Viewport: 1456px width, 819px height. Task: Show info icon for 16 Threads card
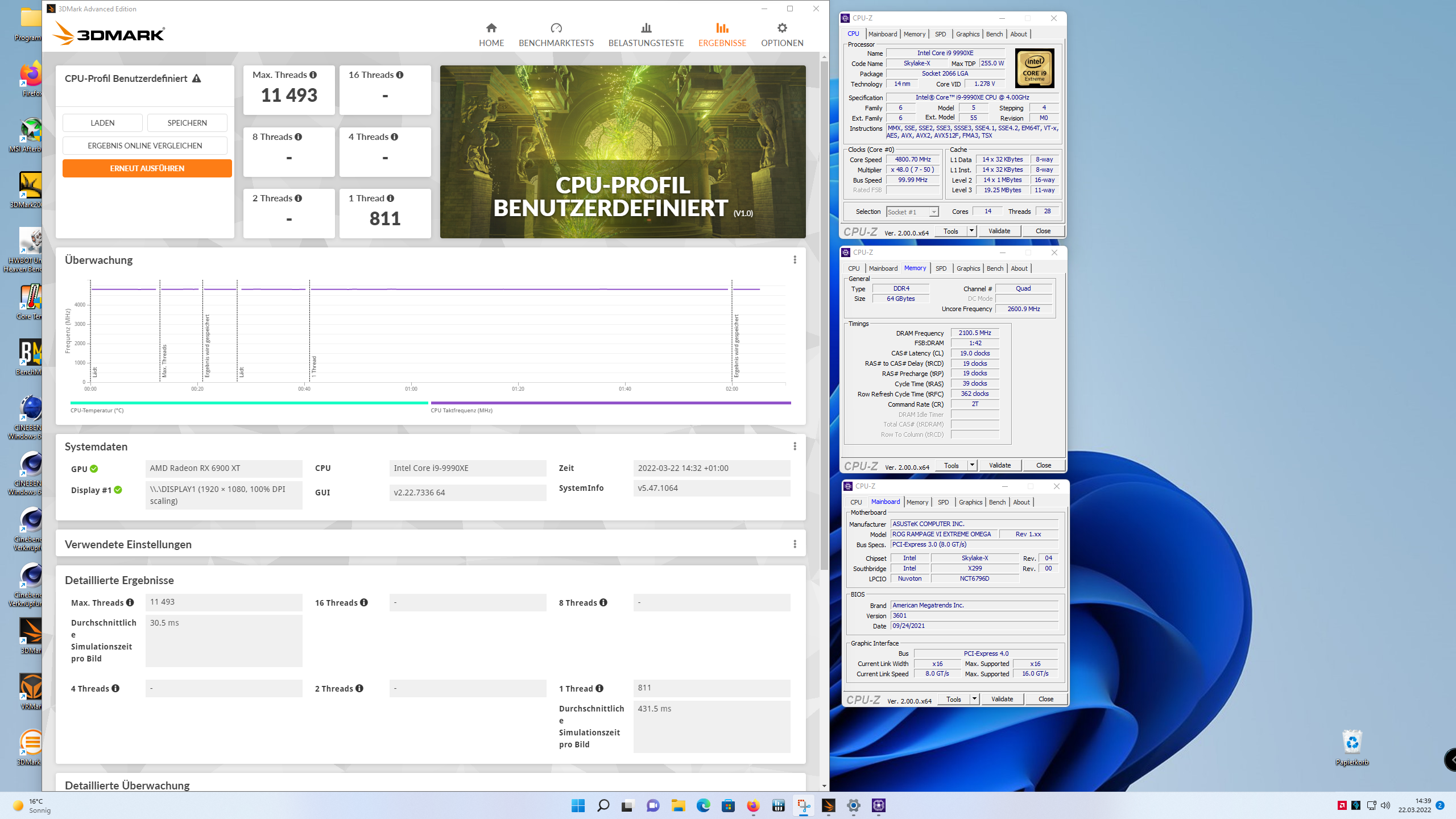pos(400,75)
